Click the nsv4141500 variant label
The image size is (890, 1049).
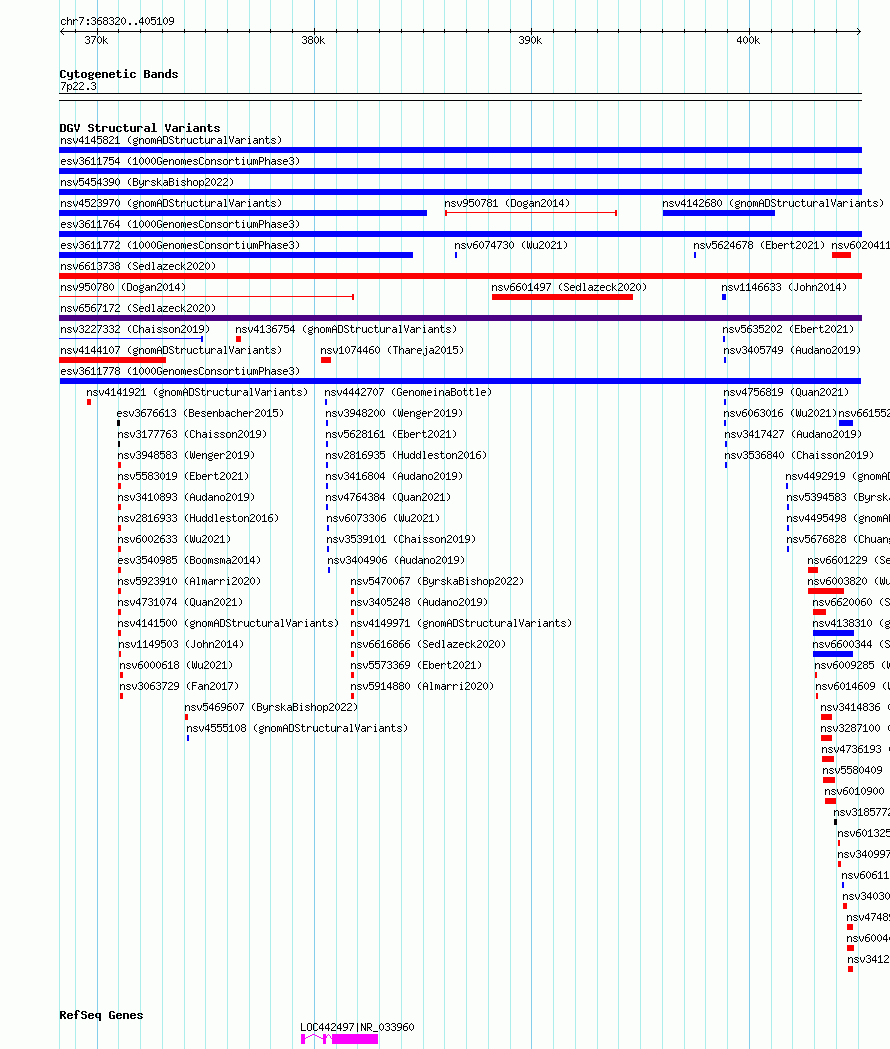point(228,624)
